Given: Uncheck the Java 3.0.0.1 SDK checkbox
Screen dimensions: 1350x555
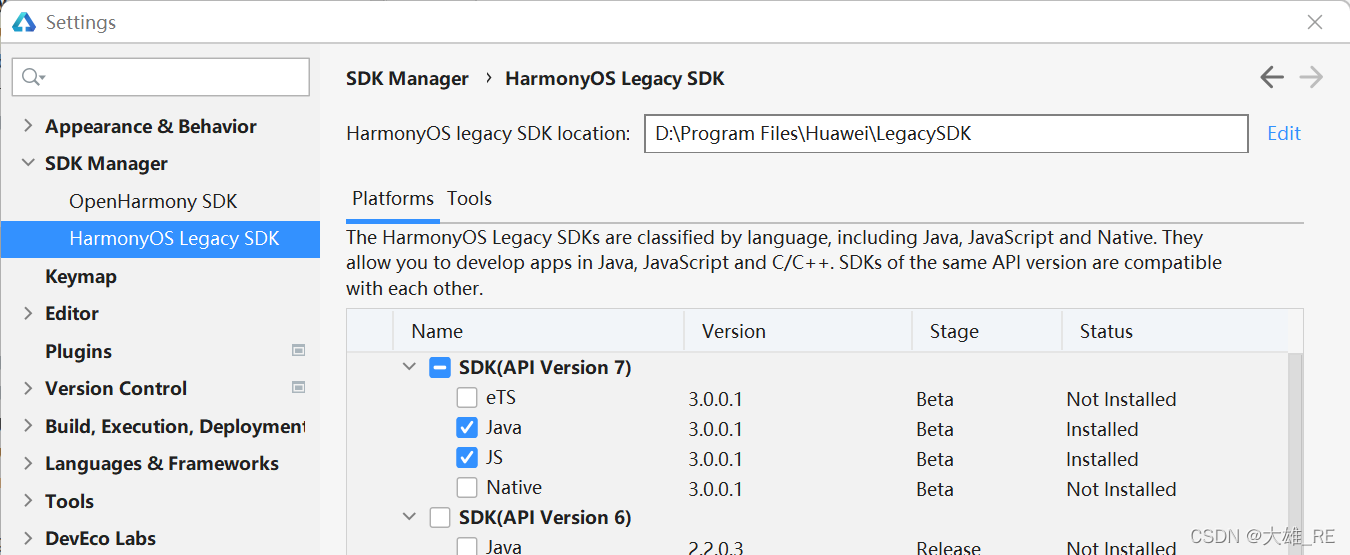Looking at the screenshot, I should point(467,428).
